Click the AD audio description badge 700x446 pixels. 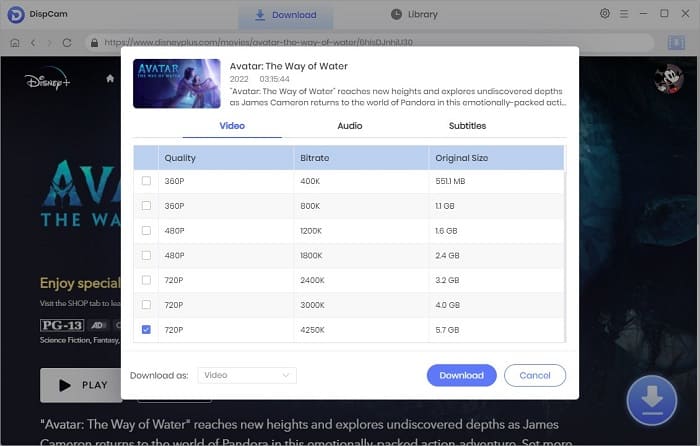click(98, 325)
